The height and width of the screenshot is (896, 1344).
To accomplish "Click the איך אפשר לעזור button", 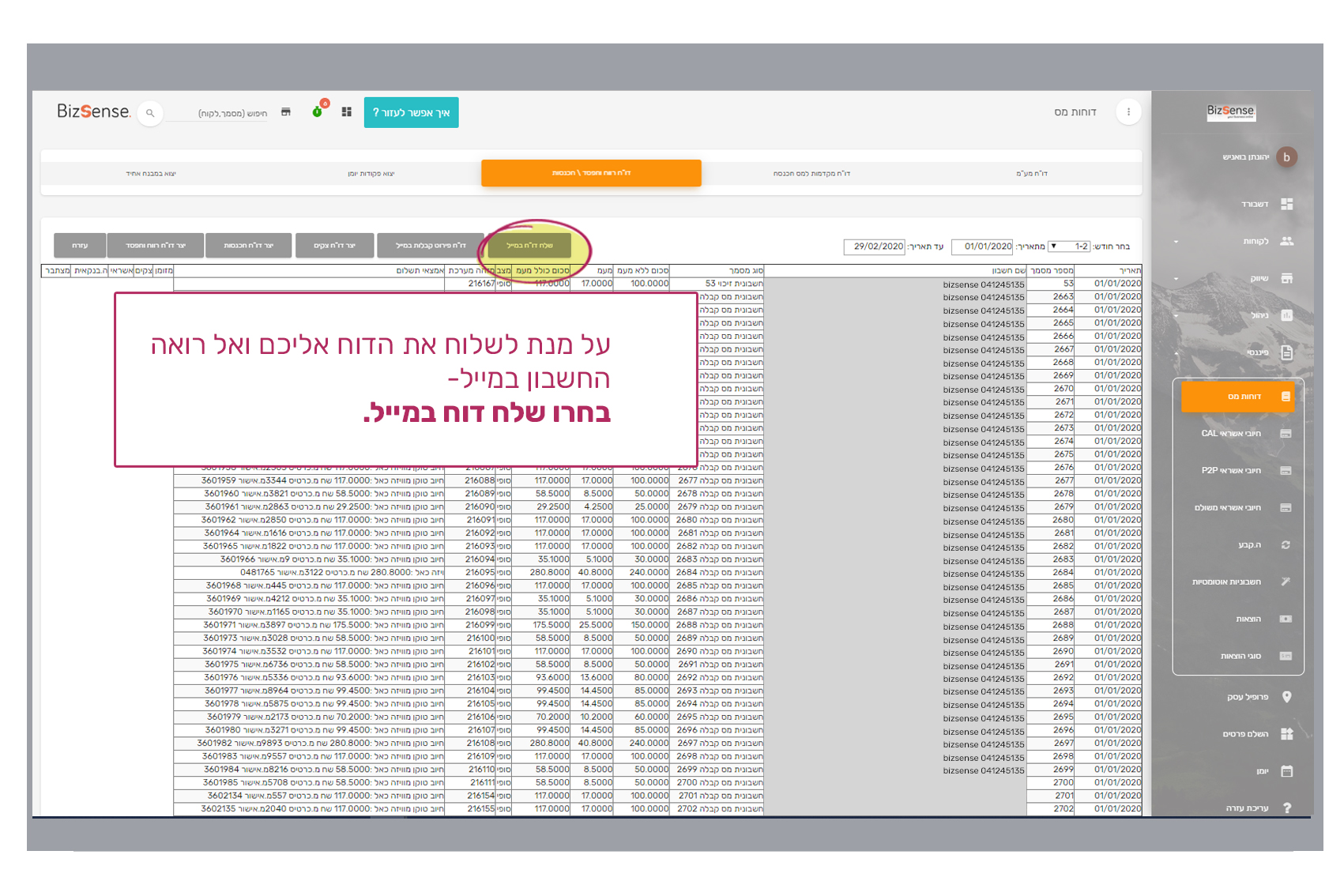I will pos(411,112).
